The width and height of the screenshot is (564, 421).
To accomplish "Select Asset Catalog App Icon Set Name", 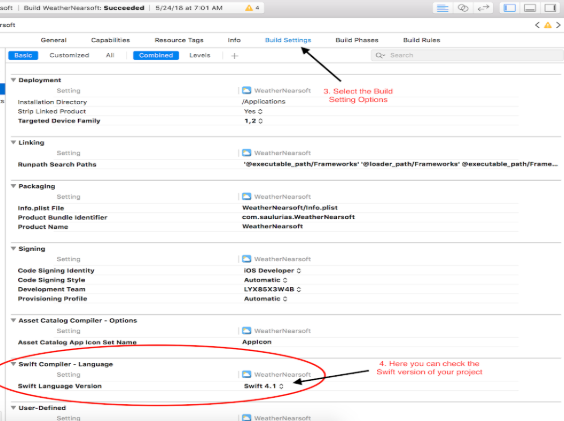I will (77, 342).
